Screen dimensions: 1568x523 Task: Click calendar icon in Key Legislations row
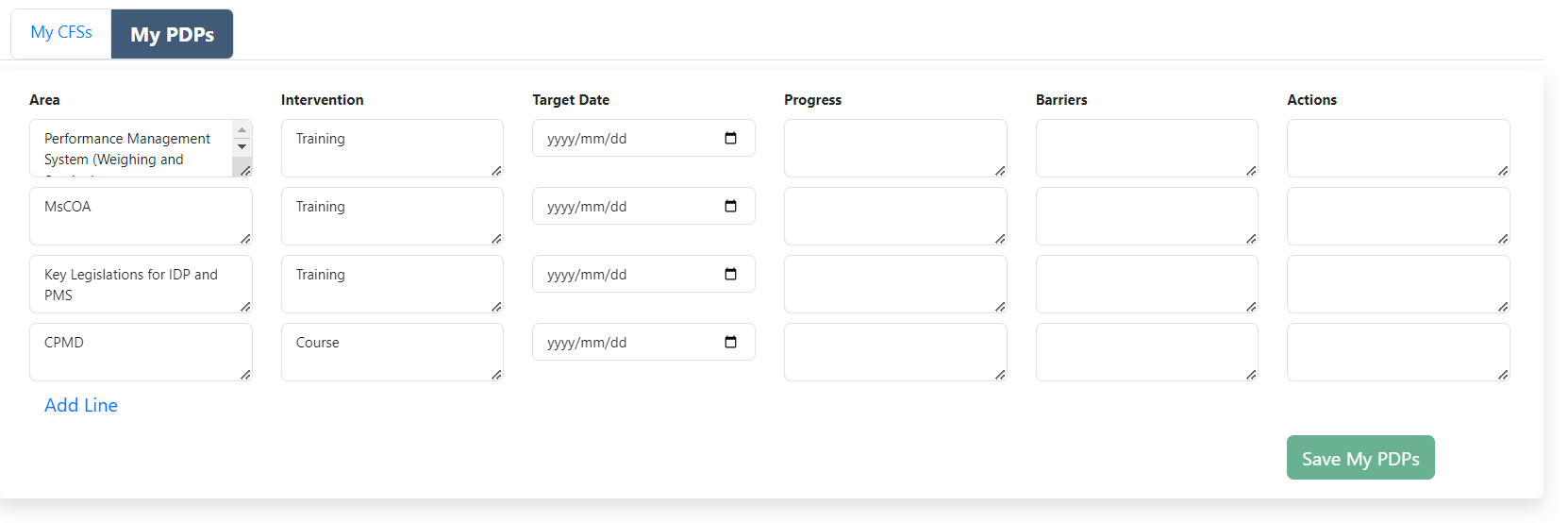click(730, 275)
